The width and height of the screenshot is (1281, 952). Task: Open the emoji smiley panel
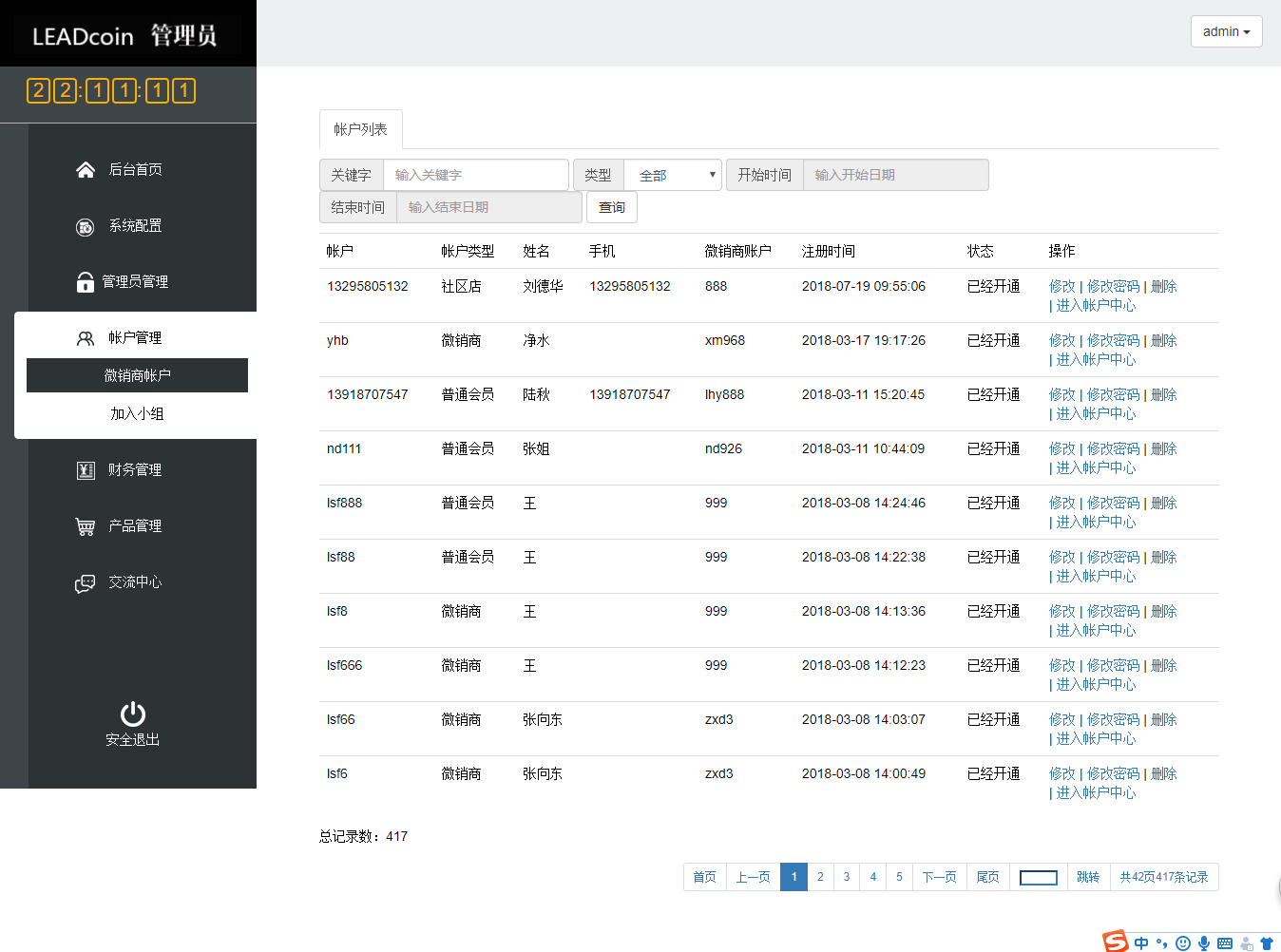click(1183, 942)
